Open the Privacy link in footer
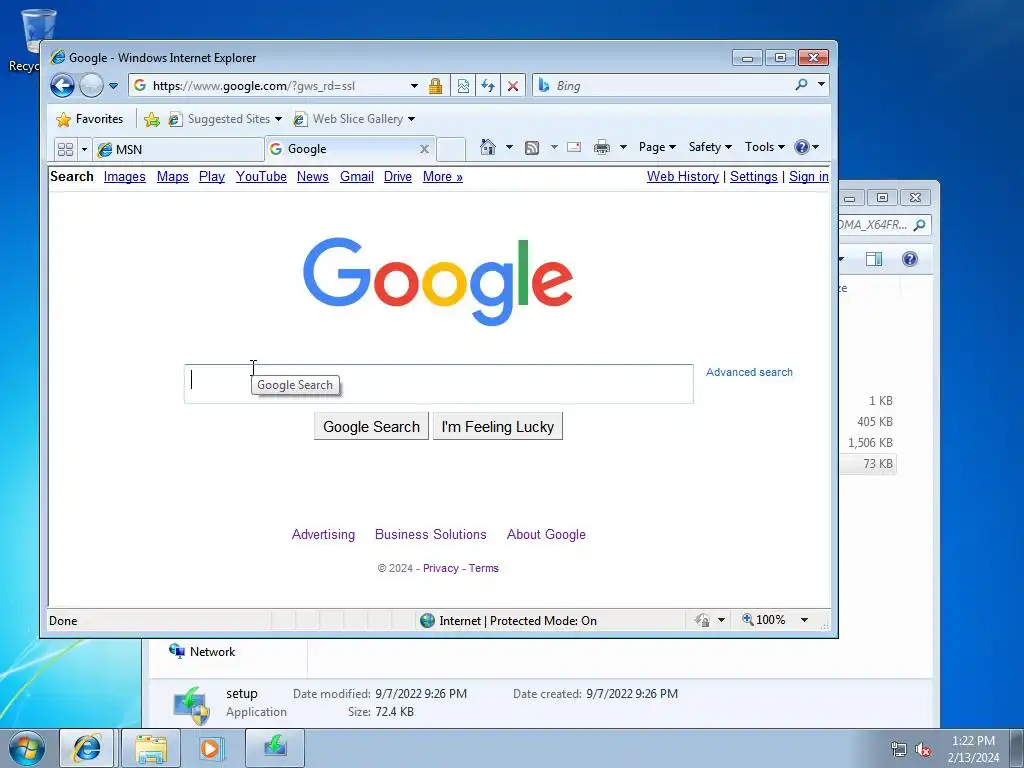The width and height of the screenshot is (1024, 768). coord(441,568)
